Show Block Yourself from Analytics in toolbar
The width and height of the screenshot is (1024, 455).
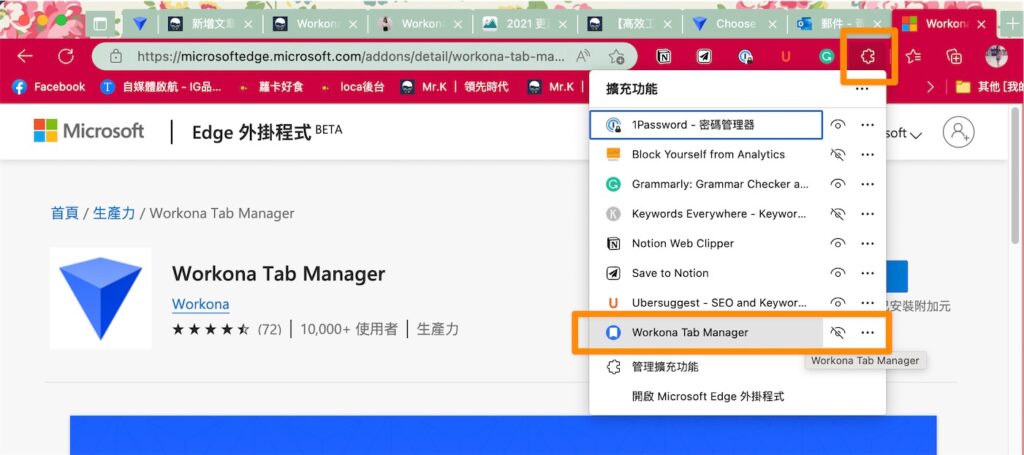point(837,155)
